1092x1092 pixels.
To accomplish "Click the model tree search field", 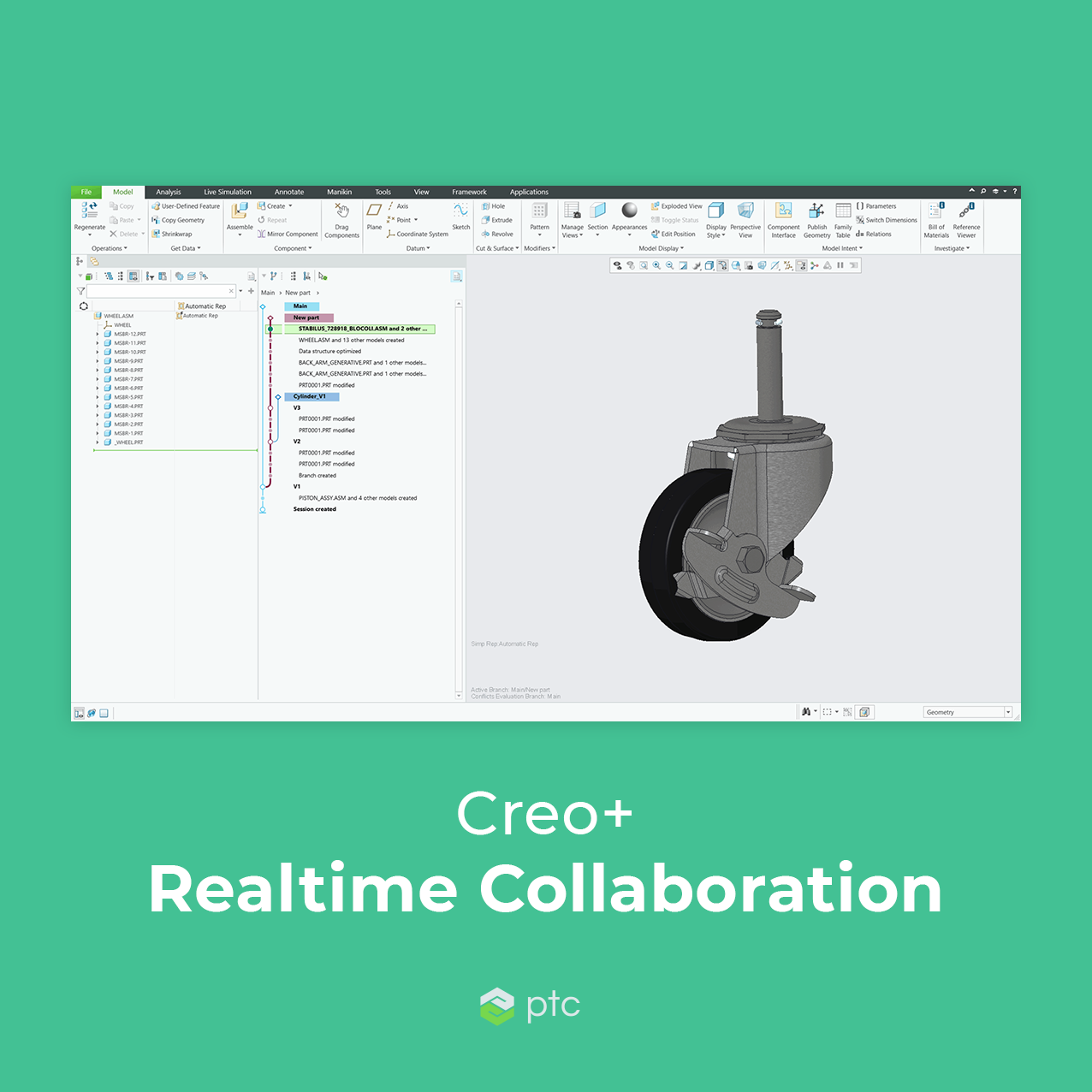I will pyautogui.click(x=157, y=291).
